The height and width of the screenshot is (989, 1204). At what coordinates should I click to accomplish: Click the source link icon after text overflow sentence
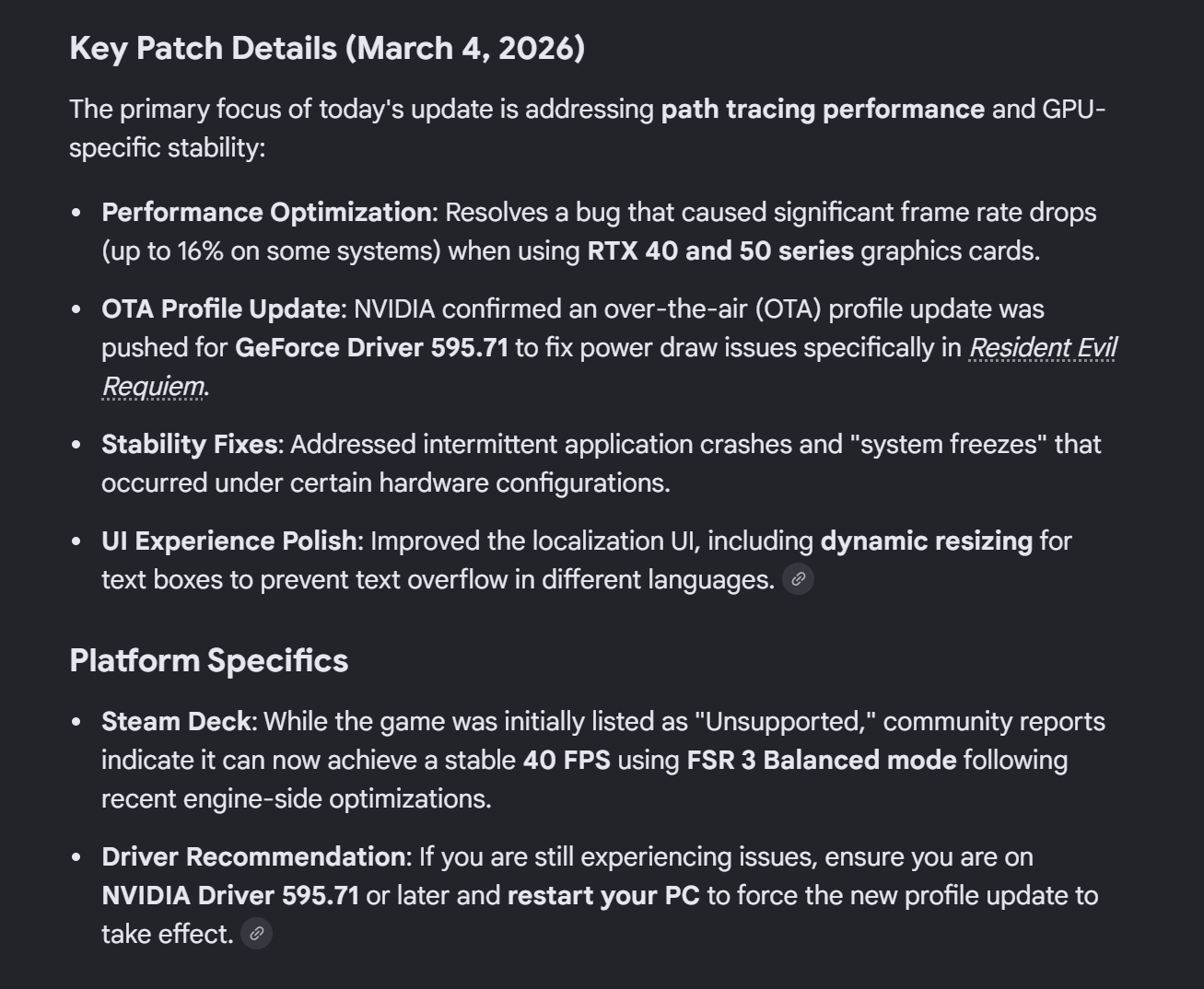coord(798,579)
